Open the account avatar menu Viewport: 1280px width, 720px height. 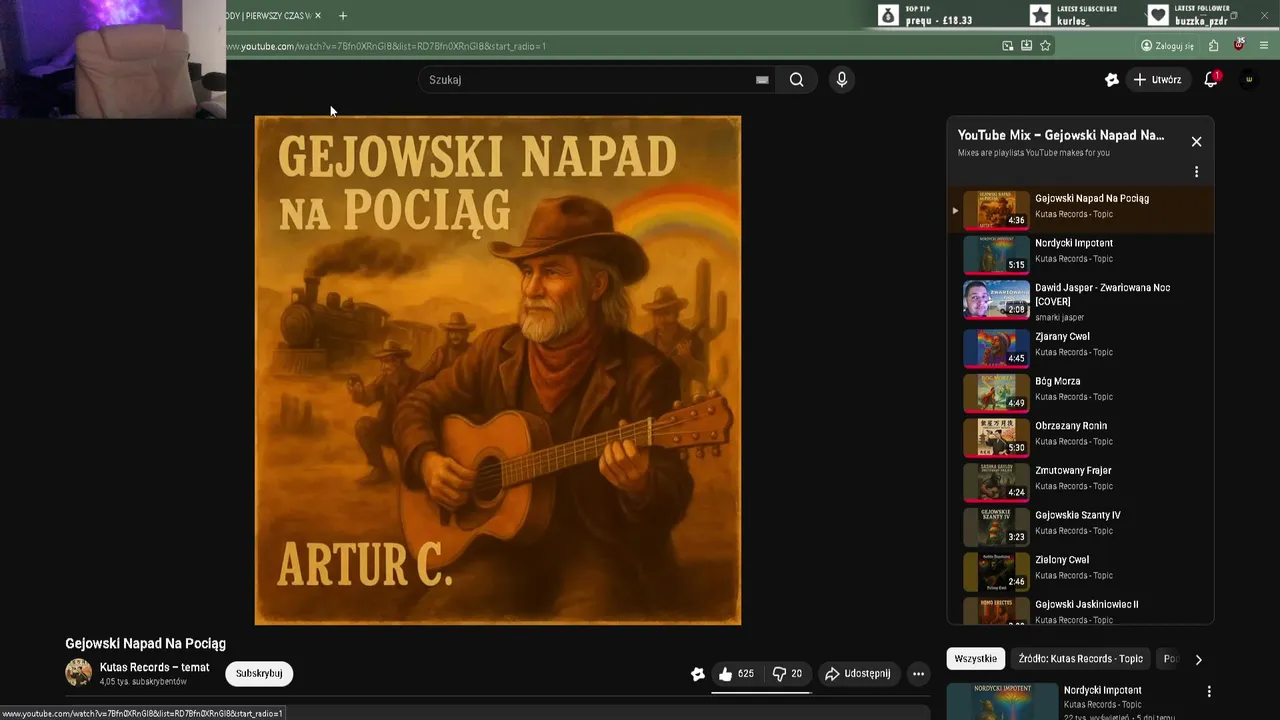tap(1248, 80)
